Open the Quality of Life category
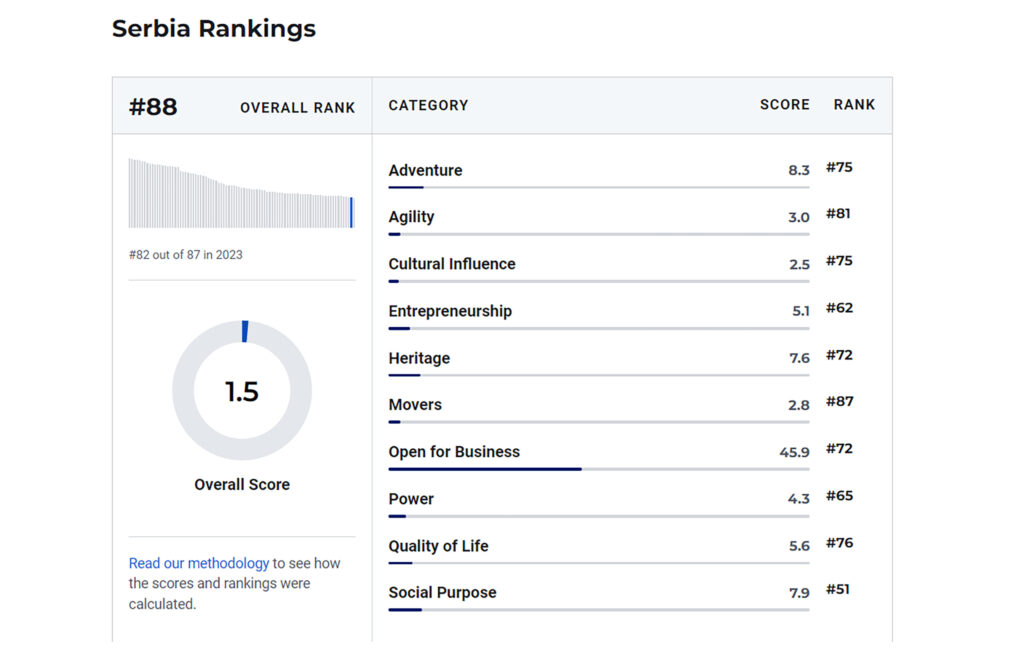Screen dimensions: 1024x664 (438, 546)
